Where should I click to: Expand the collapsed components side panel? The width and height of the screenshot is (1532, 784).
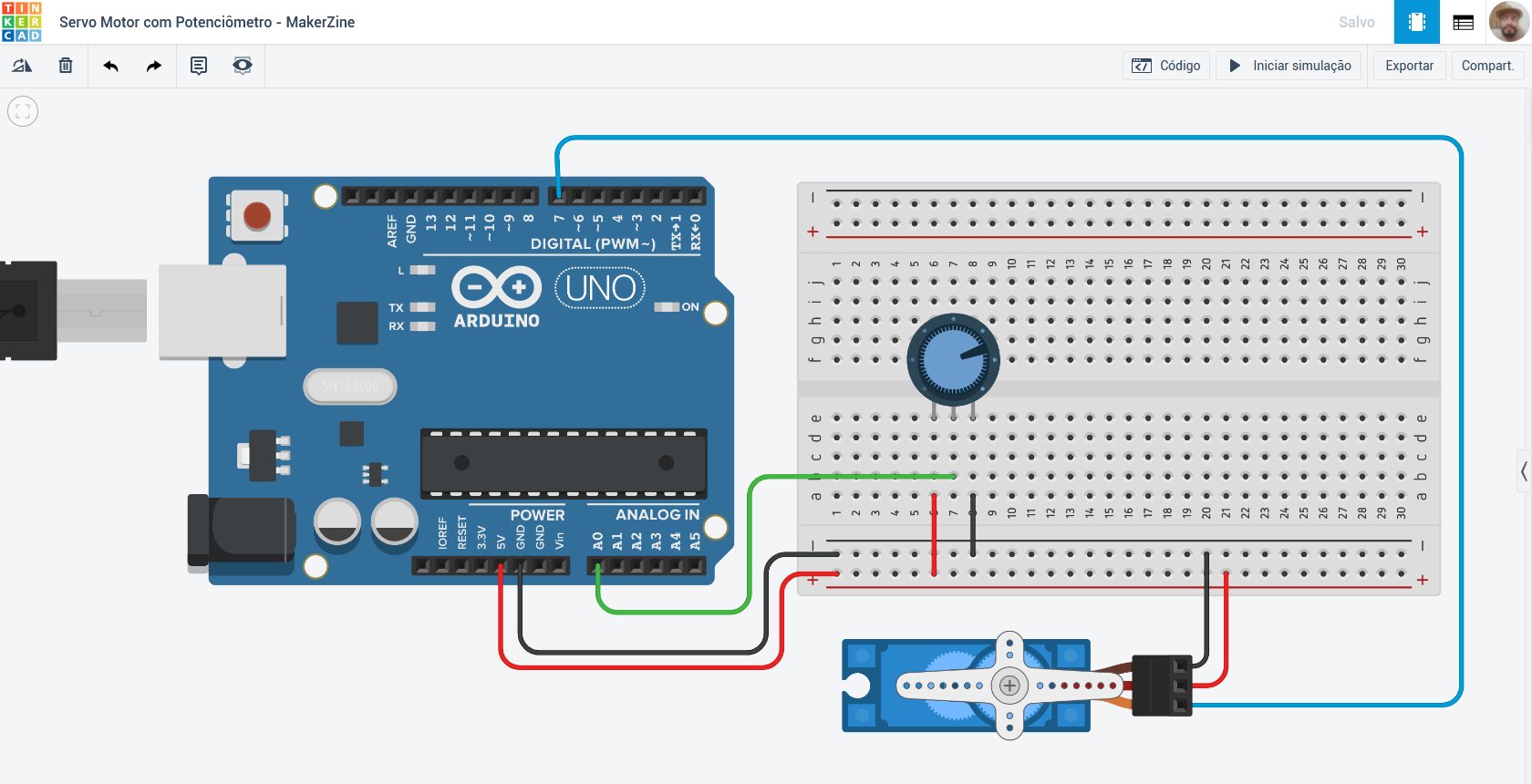coord(1524,471)
